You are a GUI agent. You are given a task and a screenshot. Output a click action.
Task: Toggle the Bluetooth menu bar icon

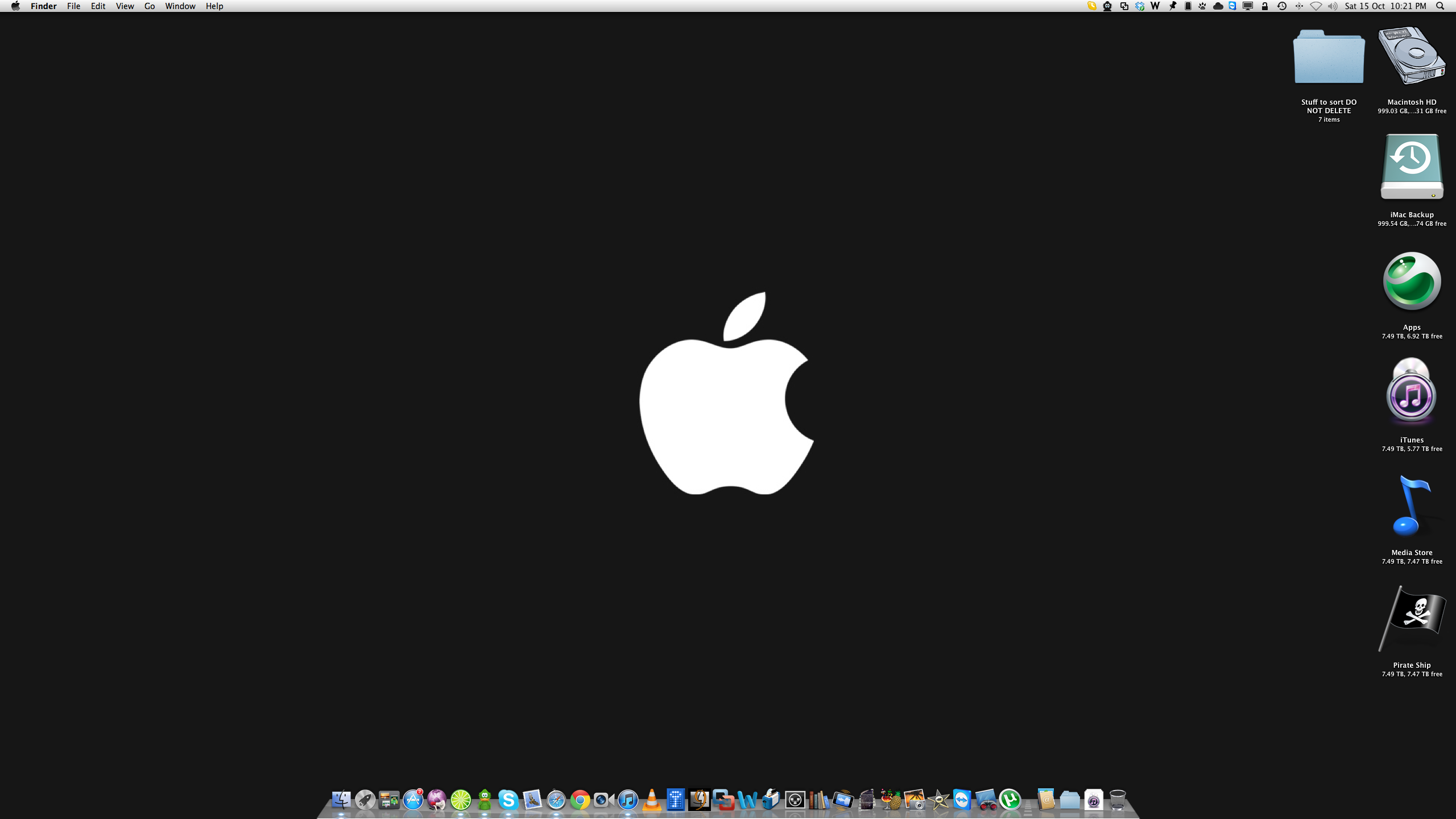[x=1299, y=6]
